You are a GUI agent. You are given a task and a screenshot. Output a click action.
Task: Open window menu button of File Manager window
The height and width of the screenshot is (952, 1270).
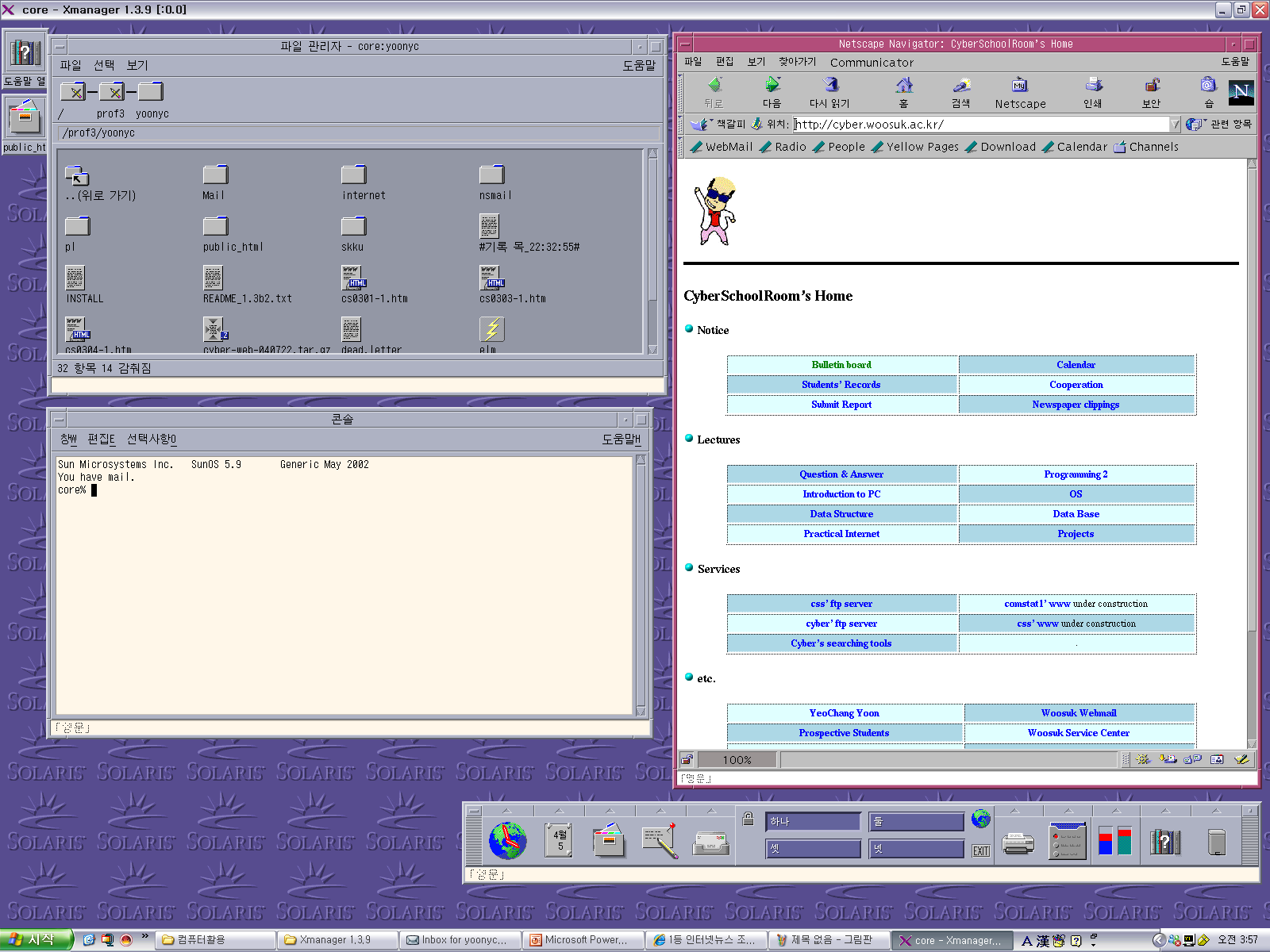click(x=60, y=46)
